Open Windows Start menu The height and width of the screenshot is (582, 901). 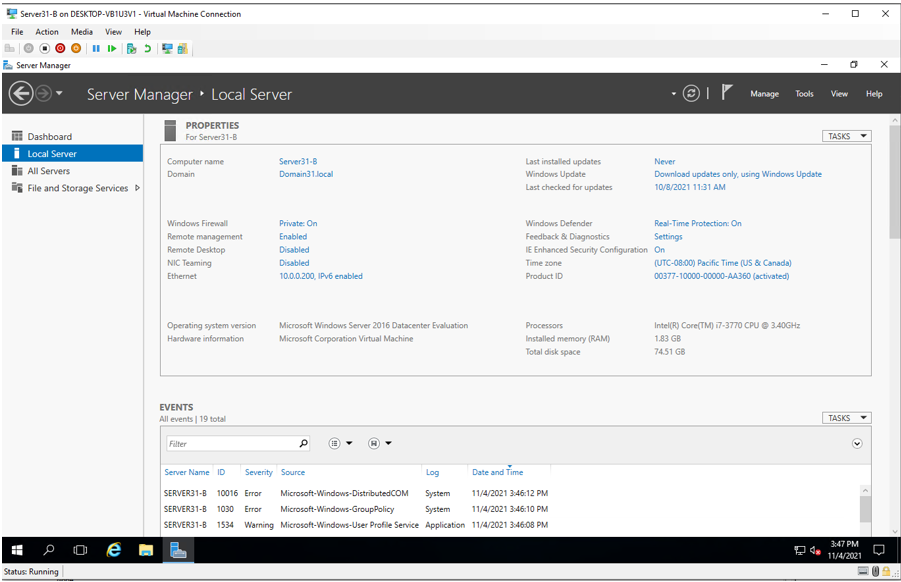(17, 550)
